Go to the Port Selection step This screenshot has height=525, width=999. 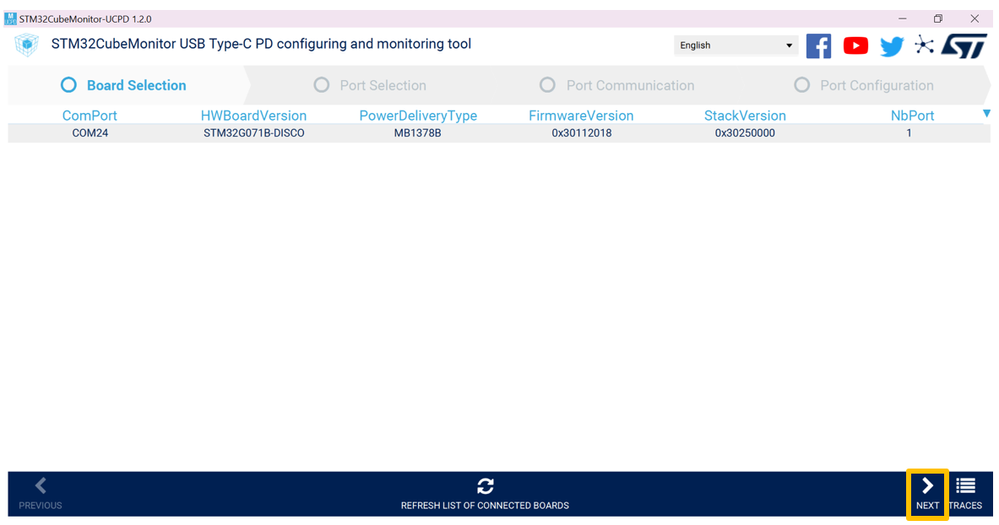point(370,85)
